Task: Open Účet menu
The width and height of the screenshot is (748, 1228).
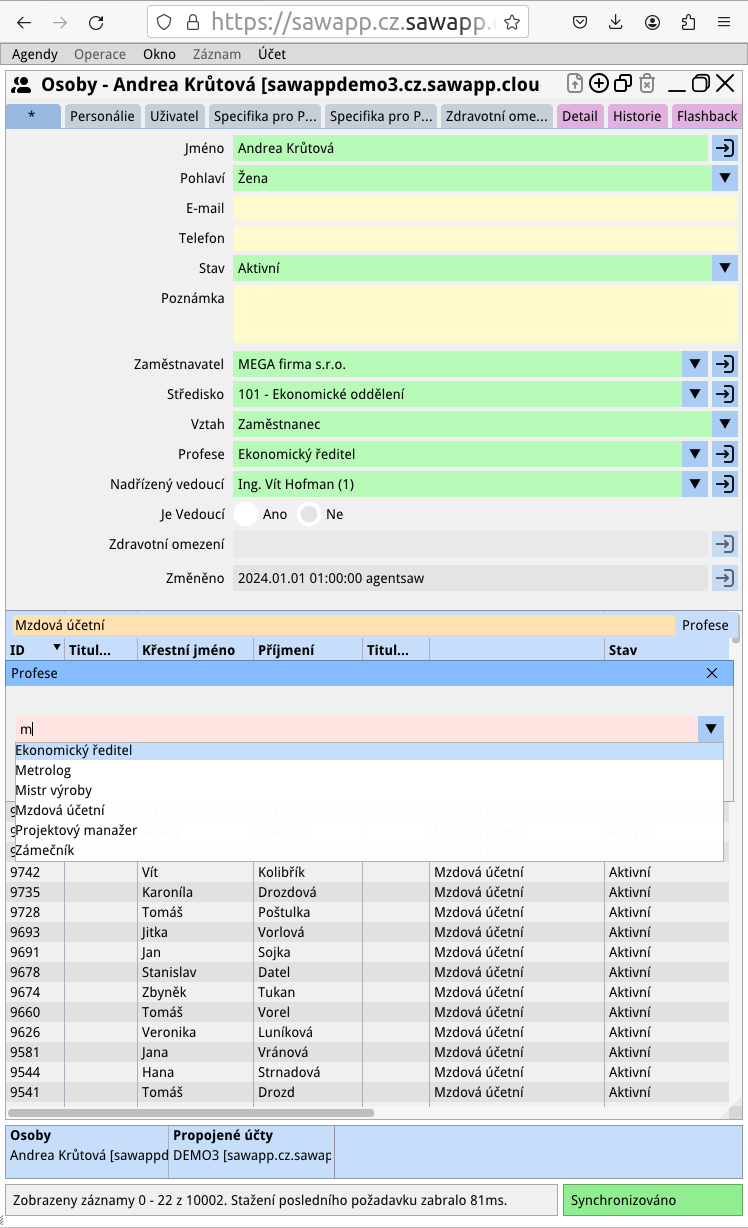Action: pos(272,54)
